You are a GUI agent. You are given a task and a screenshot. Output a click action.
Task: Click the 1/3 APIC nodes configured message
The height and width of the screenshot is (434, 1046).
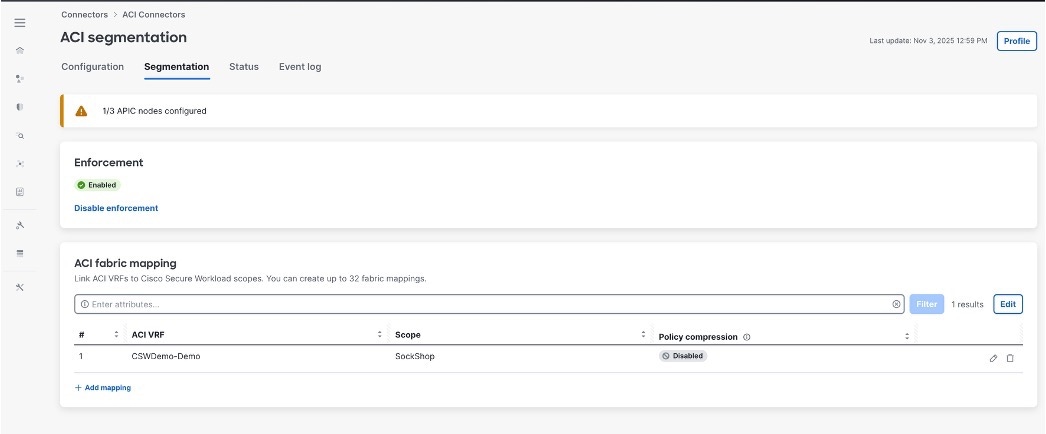pyautogui.click(x=154, y=111)
